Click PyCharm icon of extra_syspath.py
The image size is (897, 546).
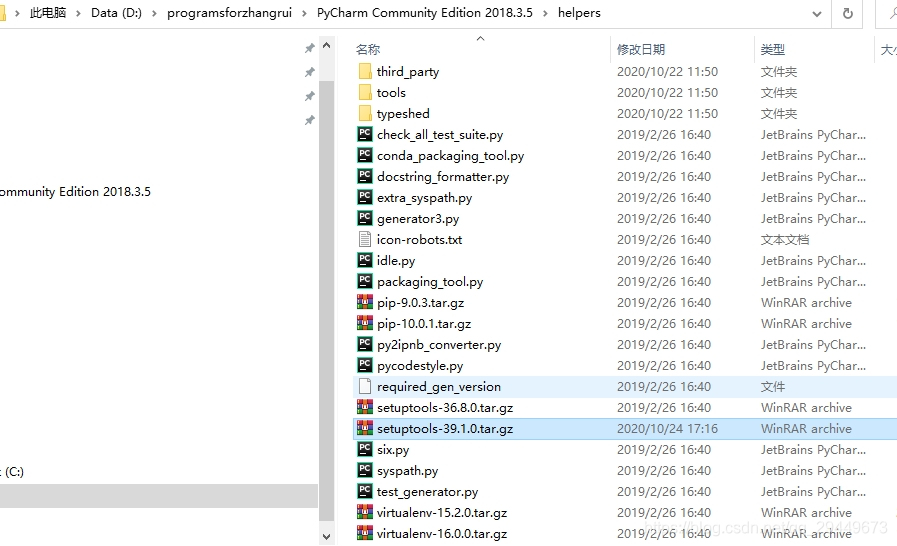pyautogui.click(x=365, y=197)
